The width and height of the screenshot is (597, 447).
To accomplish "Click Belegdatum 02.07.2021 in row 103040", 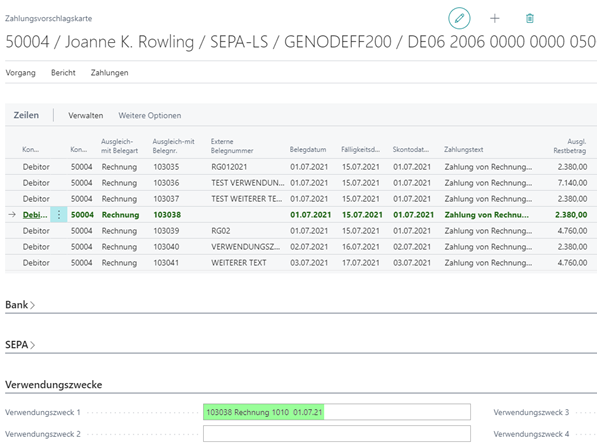I will 309,247.
